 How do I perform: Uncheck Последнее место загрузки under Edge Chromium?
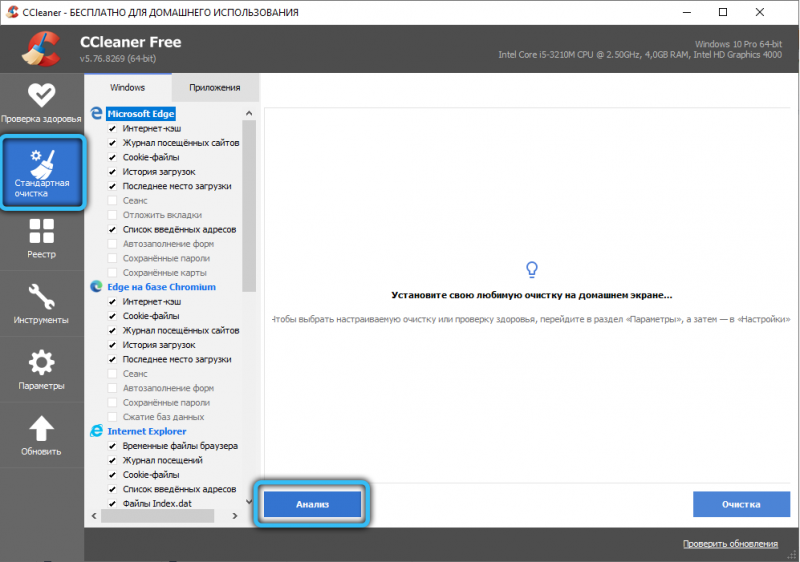pyautogui.click(x=112, y=359)
